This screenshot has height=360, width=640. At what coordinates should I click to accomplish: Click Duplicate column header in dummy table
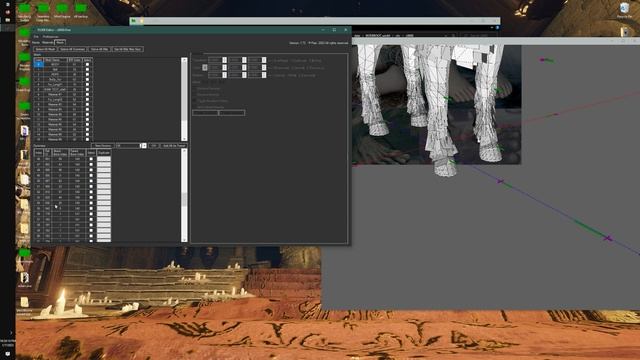coord(104,153)
